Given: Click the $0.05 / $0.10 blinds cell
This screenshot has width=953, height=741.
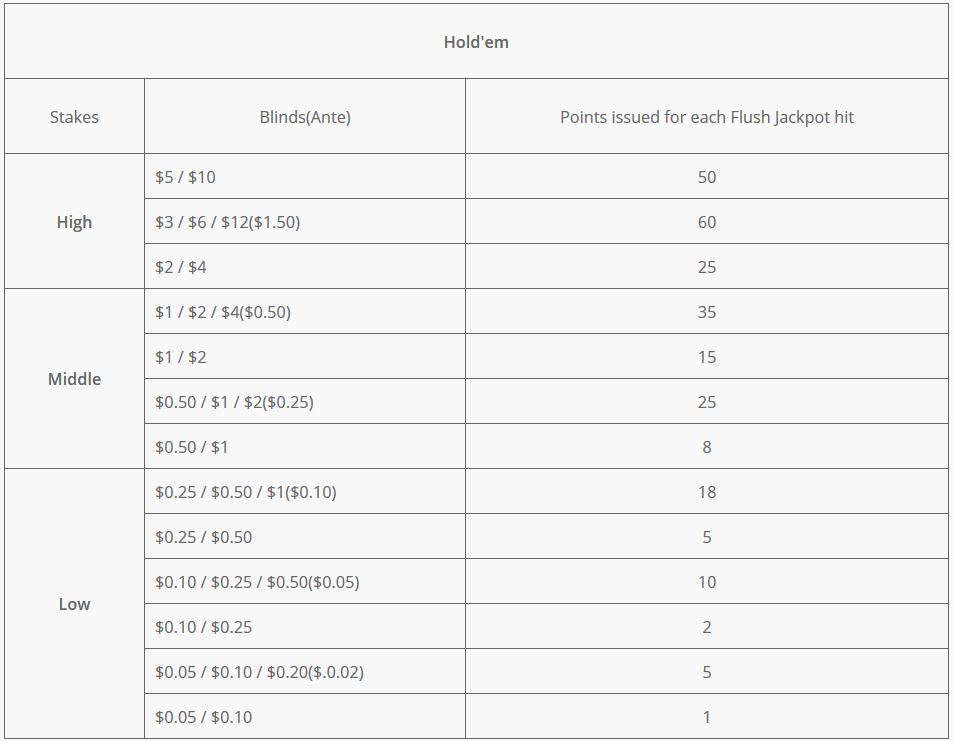Looking at the screenshot, I should pos(304,716).
